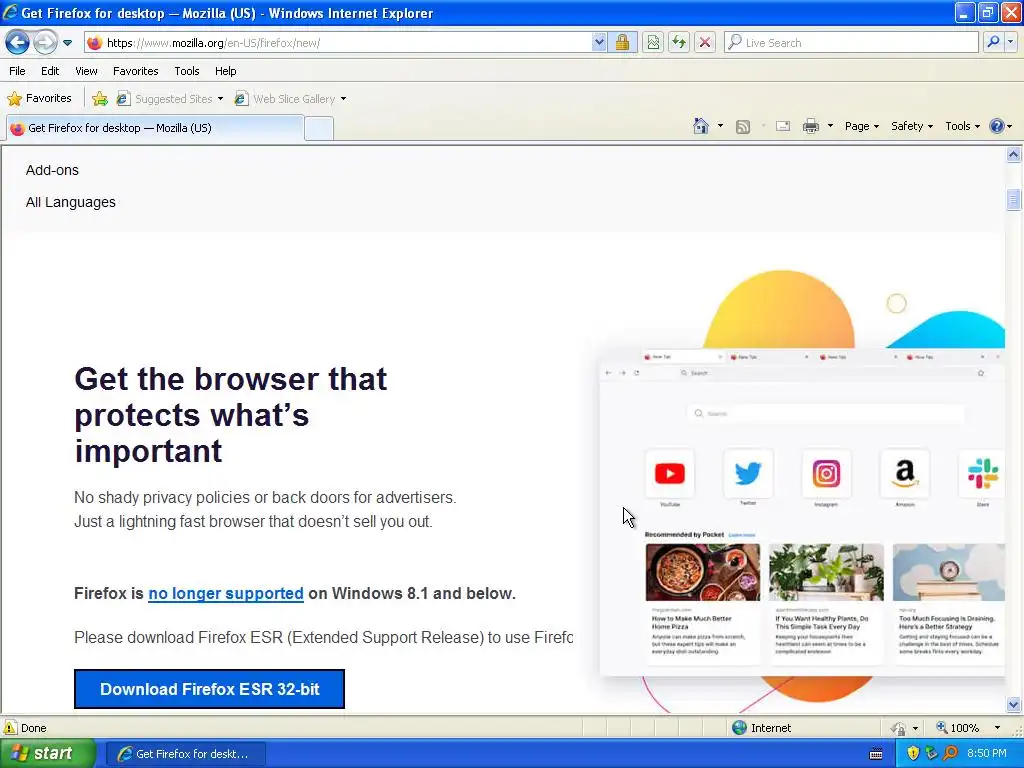Click the Forward navigation arrow
This screenshot has height=768, width=1024.
coord(44,42)
